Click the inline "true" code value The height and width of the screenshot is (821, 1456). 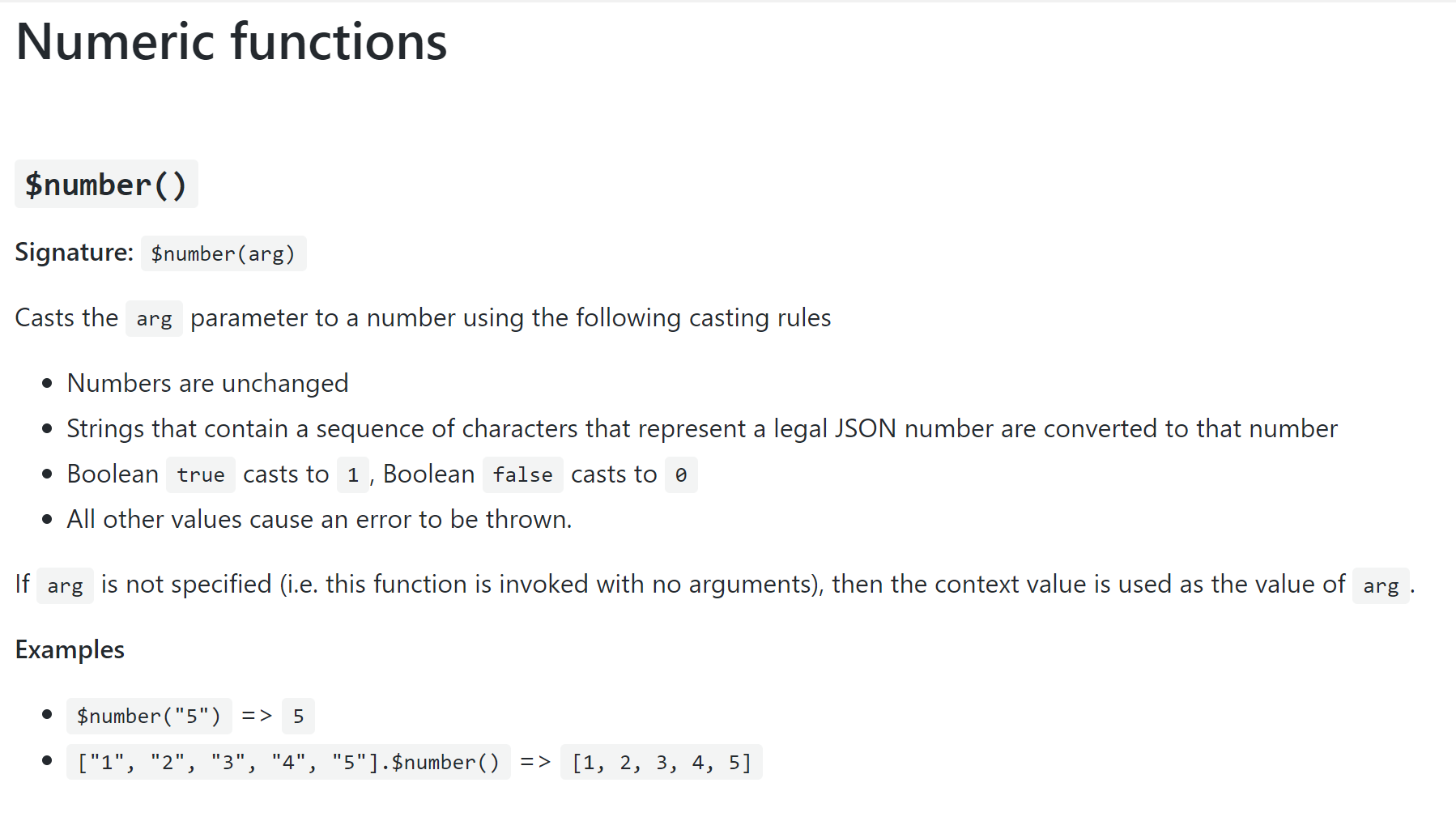pyautogui.click(x=200, y=475)
